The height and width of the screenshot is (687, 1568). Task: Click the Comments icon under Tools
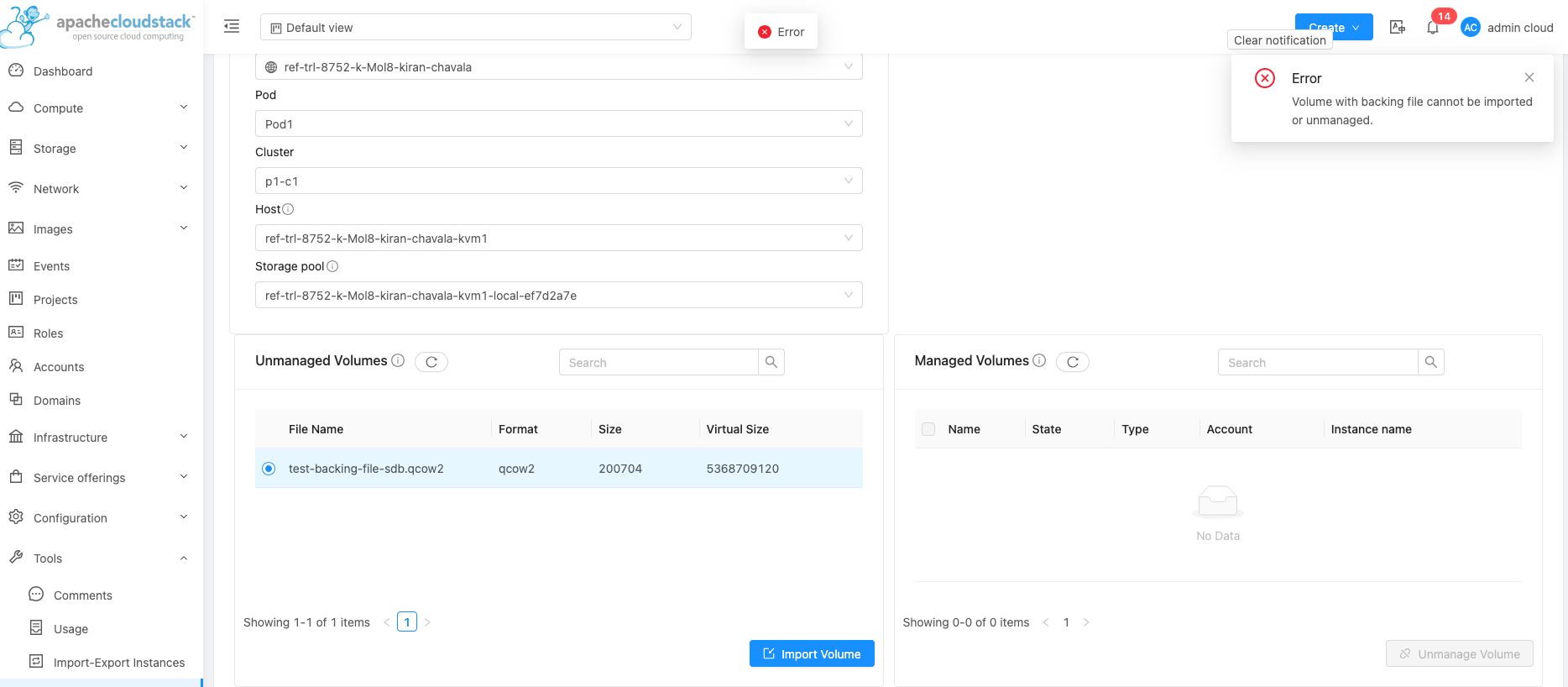click(x=36, y=595)
